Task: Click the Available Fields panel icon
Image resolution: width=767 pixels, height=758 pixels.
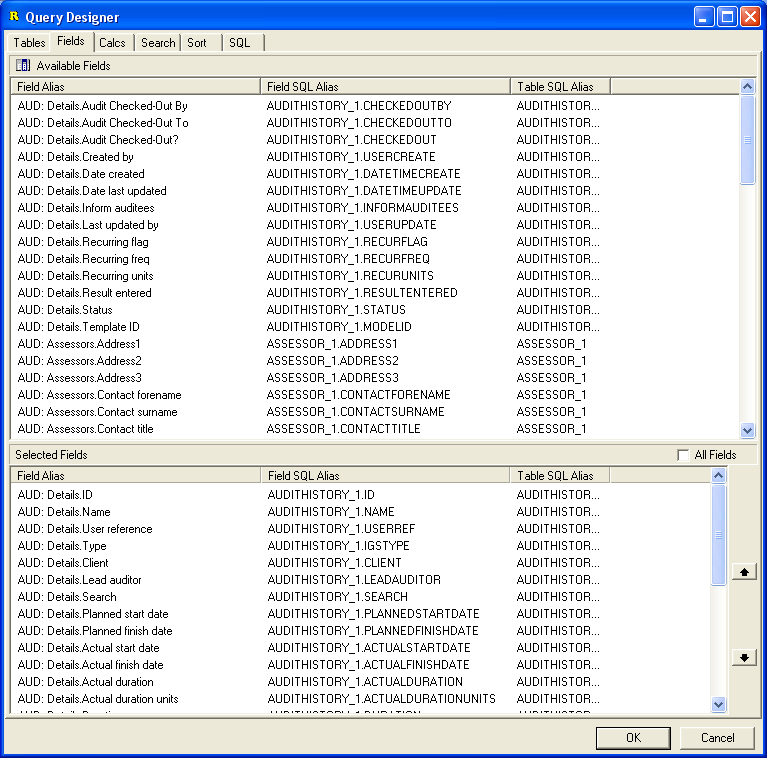Action: click(x=23, y=65)
